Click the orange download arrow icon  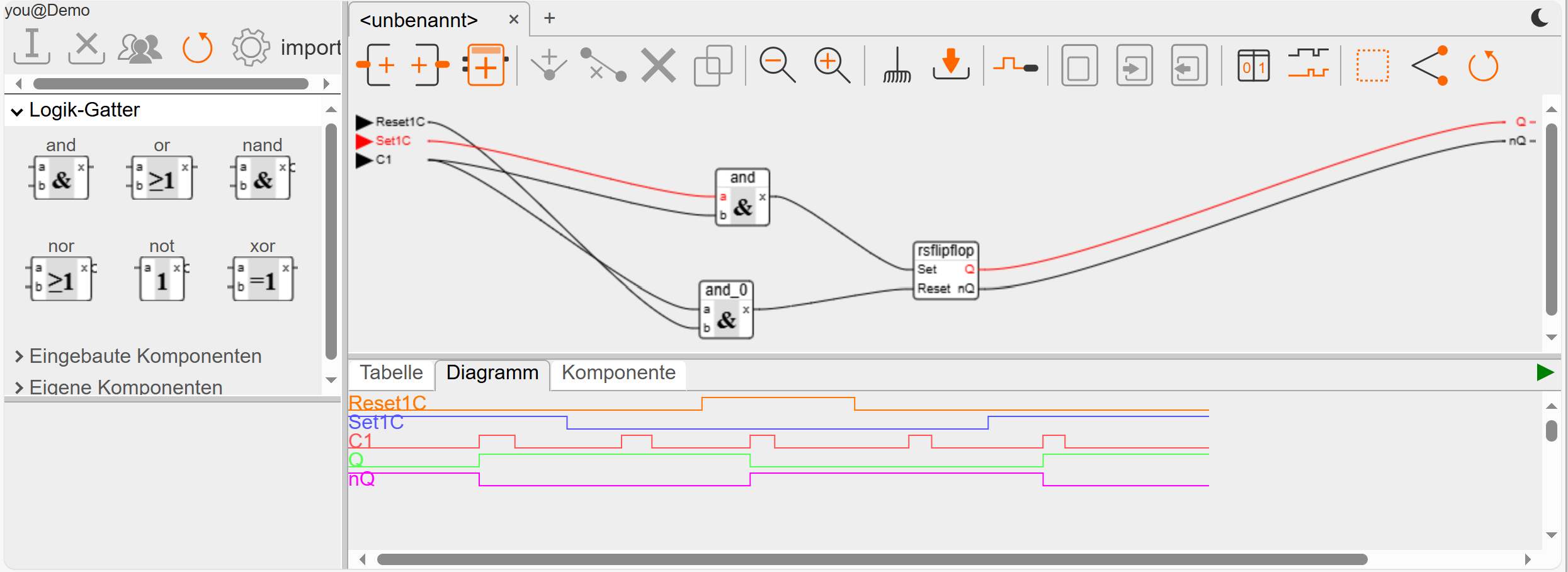click(951, 64)
